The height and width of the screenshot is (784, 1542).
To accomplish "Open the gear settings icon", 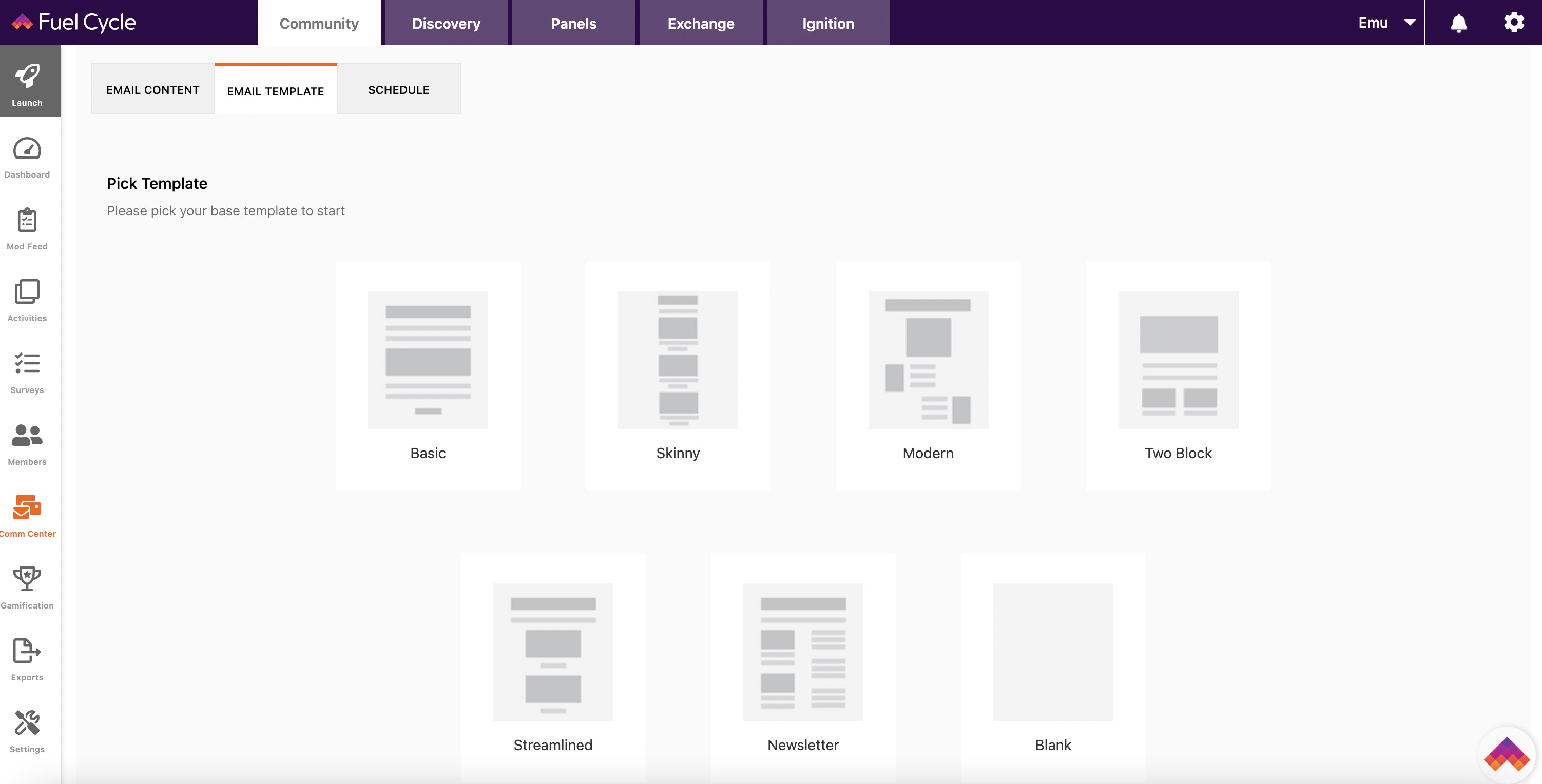I will pos(1514,23).
